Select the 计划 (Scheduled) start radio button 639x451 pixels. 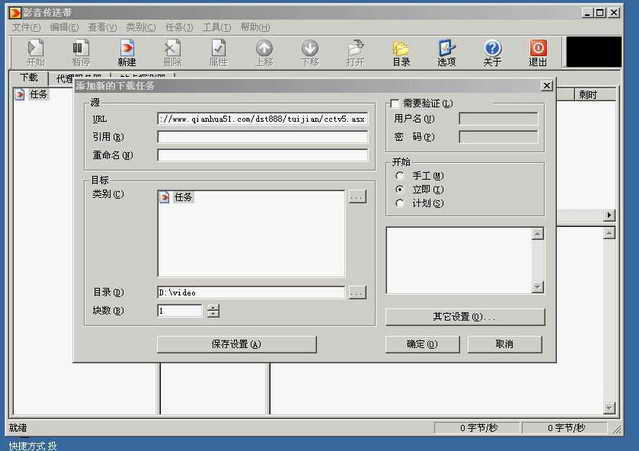tap(400, 203)
